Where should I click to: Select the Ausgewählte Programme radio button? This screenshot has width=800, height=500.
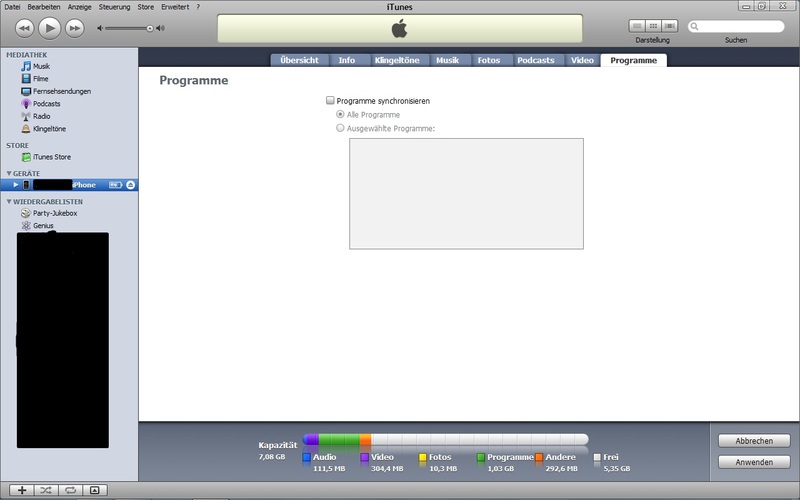(x=340, y=128)
